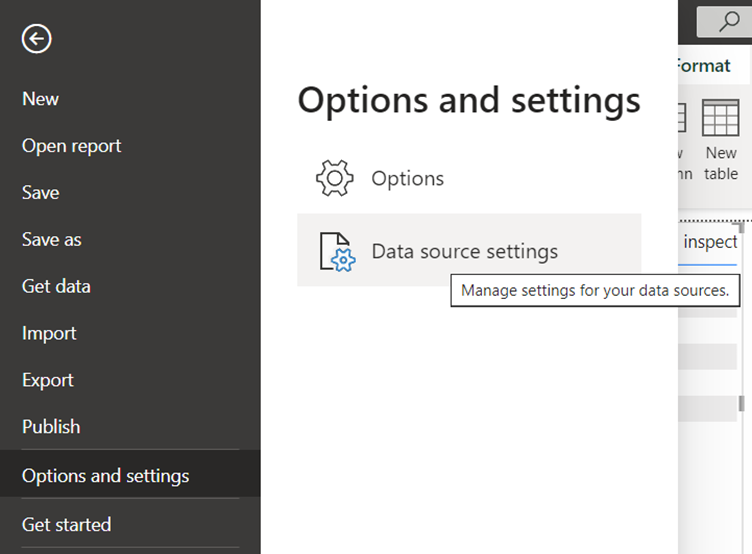Viewport: 752px width, 554px height.
Task: Select Get data in the sidebar
Action: point(56,286)
